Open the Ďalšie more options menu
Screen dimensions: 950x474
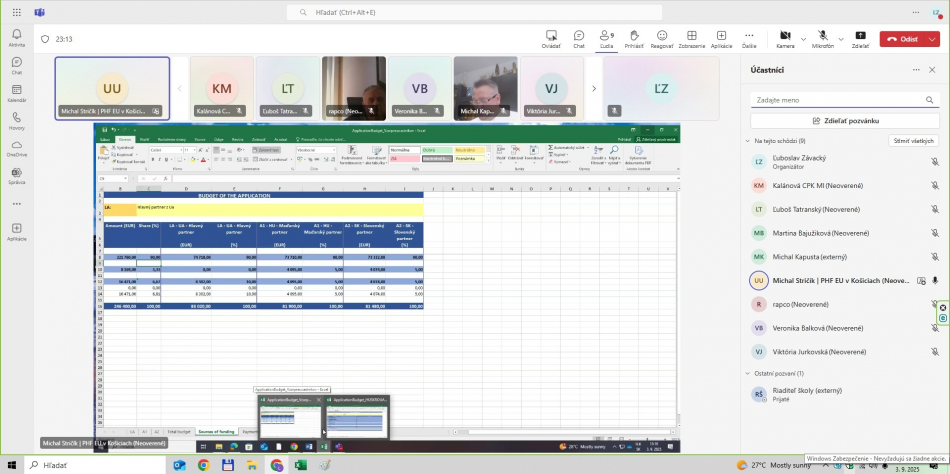(x=749, y=38)
